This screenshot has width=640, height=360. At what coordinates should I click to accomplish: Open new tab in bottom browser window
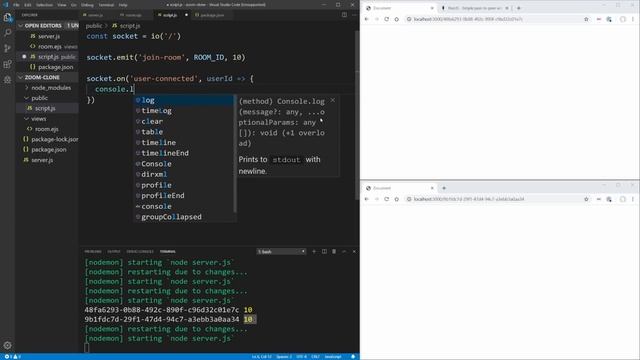click(444, 188)
